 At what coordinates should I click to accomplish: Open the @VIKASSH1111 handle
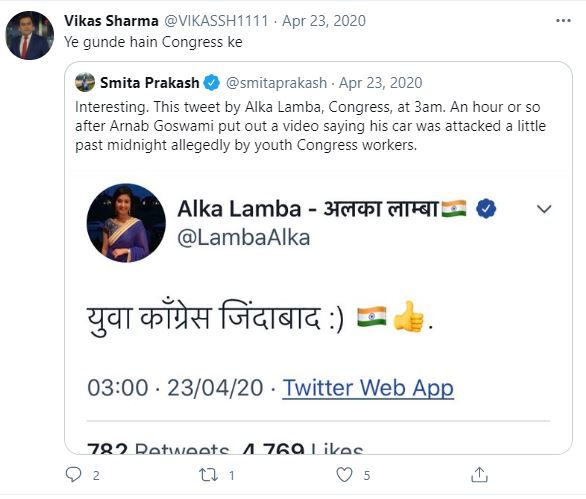pyautogui.click(x=216, y=21)
